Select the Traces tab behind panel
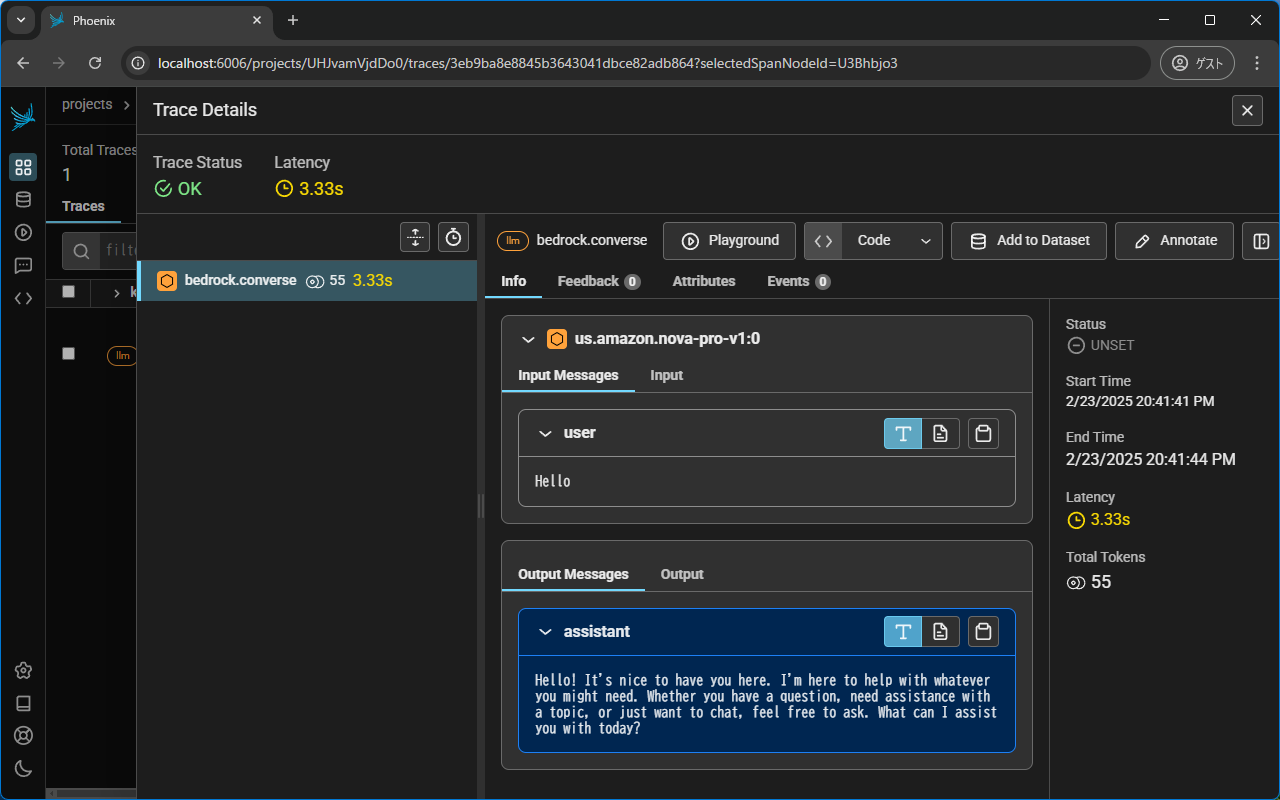Viewport: 1280px width, 800px height. coord(83,206)
